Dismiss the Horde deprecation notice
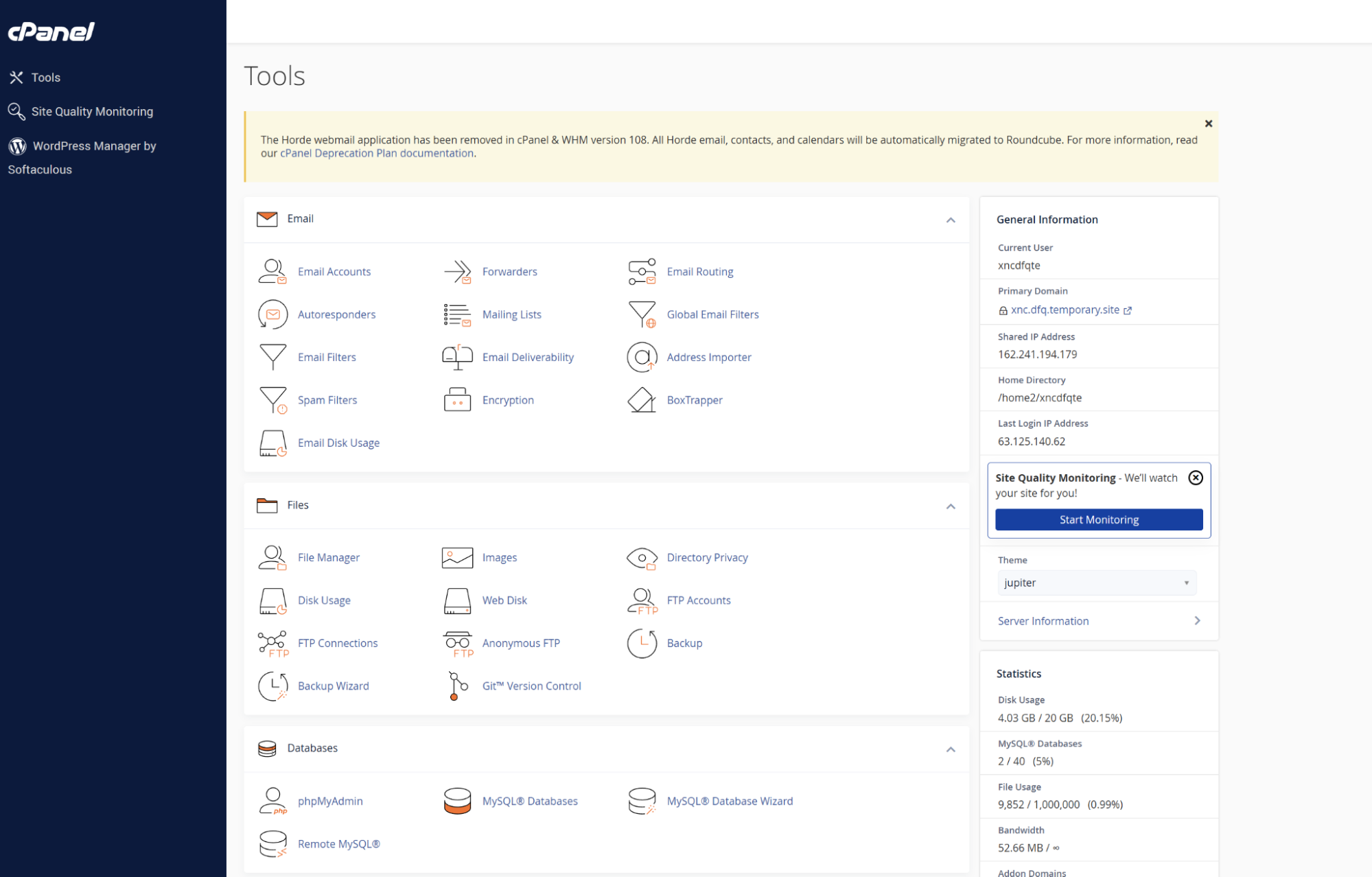Viewport: 1372px width, 877px height. tap(1209, 124)
